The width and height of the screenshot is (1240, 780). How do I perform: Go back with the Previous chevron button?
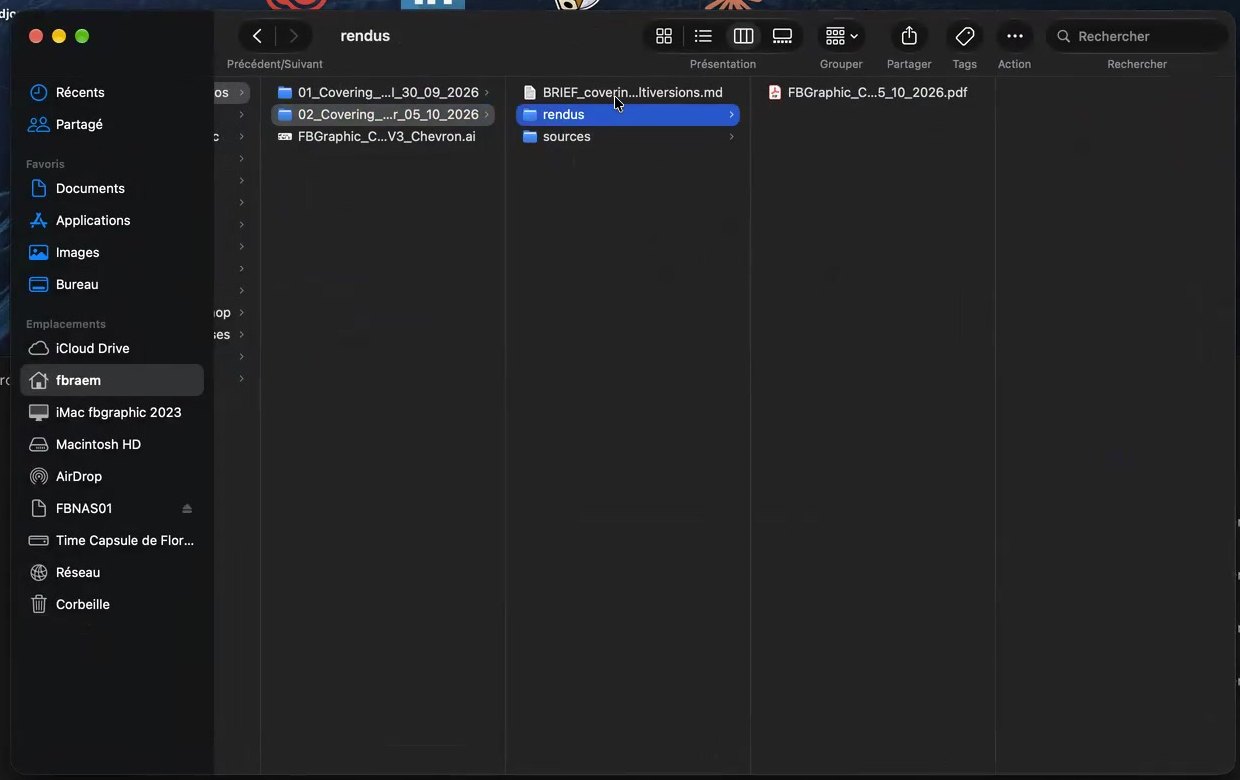tap(257, 36)
